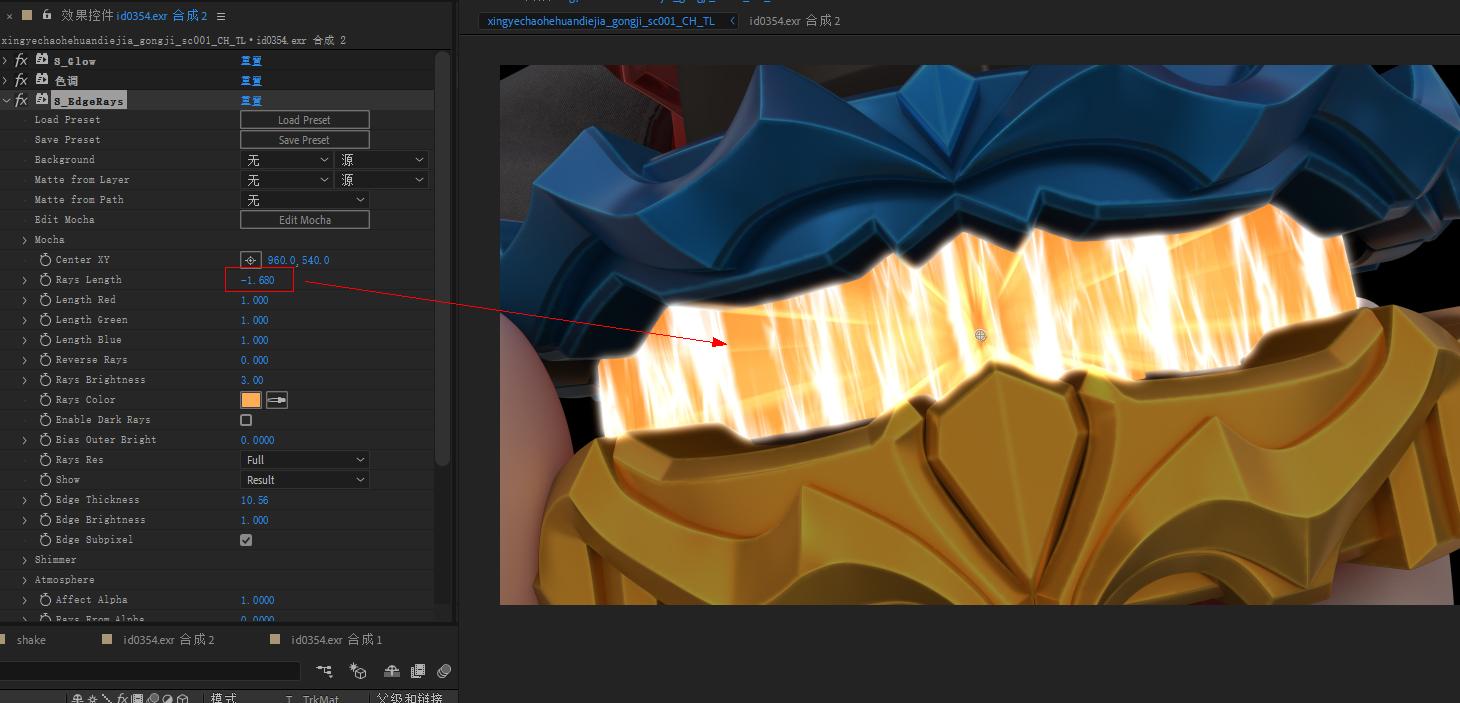Open the Matte from Layer dropdown

coord(287,180)
